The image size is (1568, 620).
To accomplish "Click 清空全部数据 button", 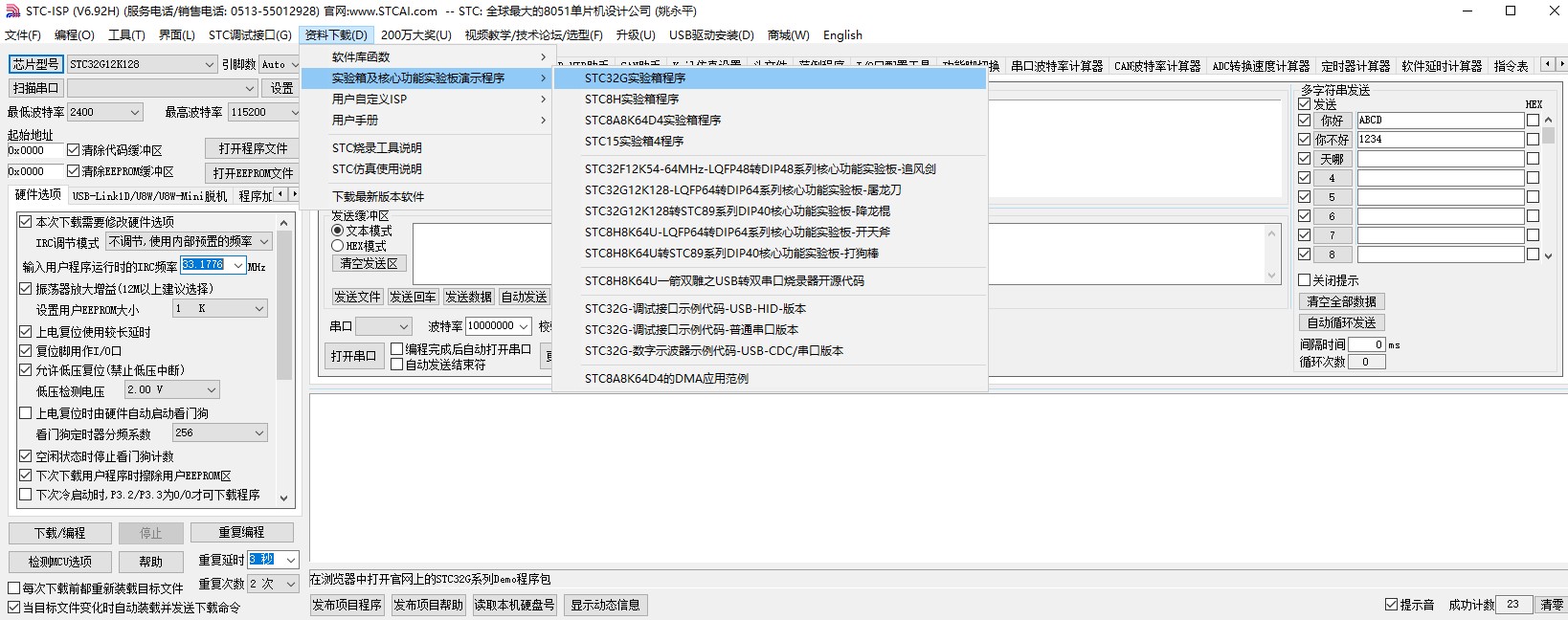I will pyautogui.click(x=1342, y=301).
